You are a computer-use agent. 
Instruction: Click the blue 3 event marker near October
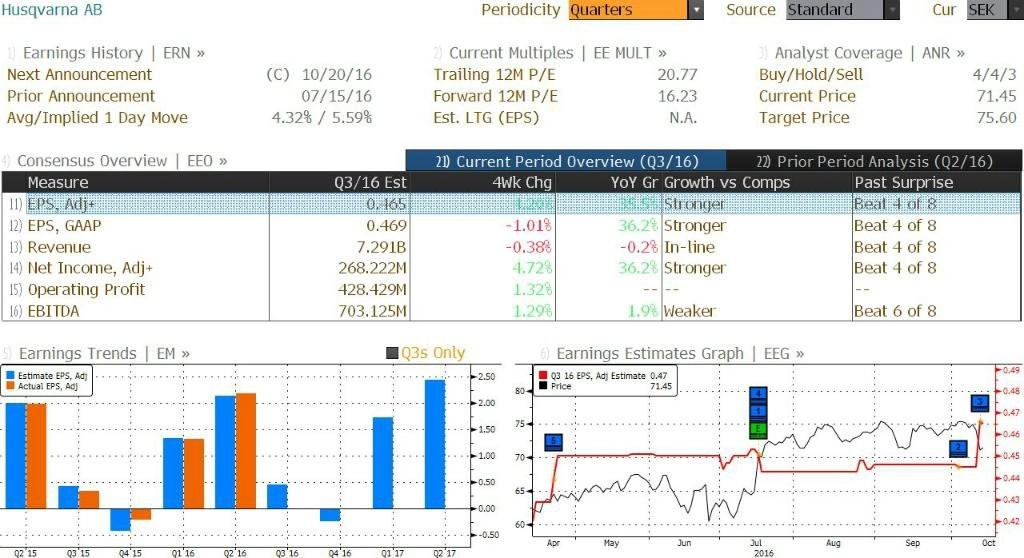(980, 403)
